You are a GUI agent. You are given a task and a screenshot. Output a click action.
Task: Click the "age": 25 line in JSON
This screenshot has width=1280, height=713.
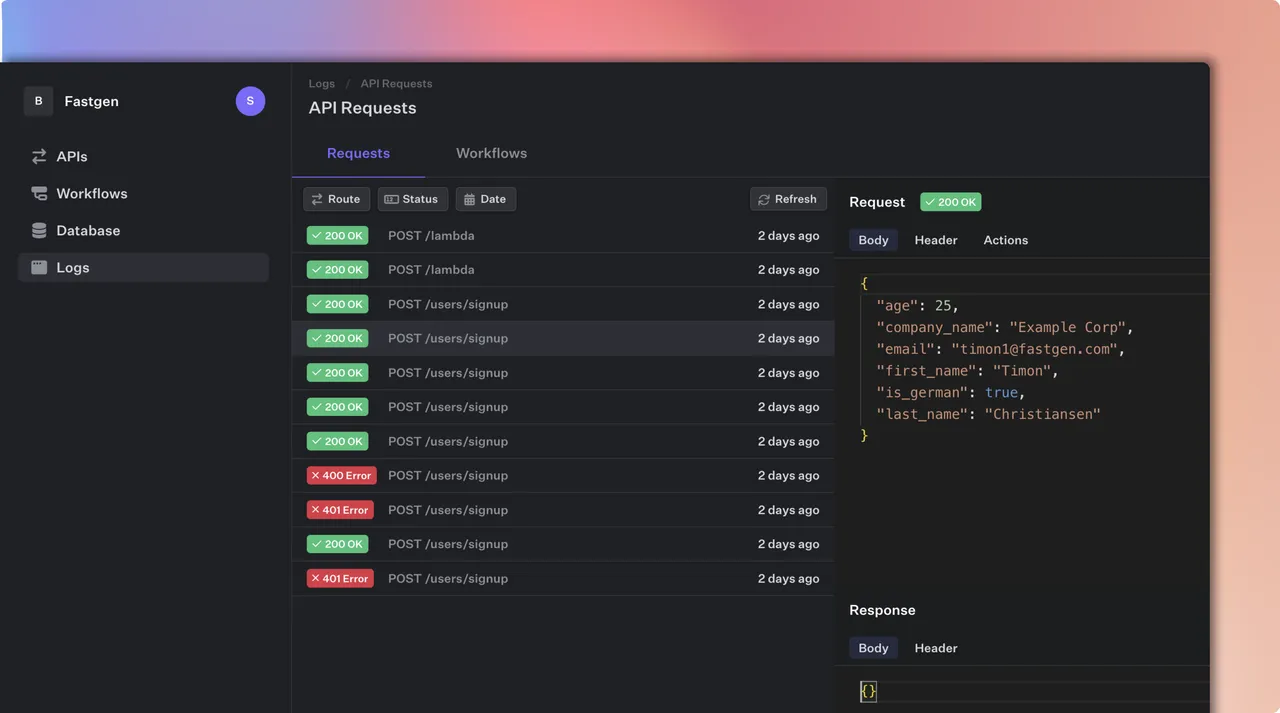click(917, 305)
